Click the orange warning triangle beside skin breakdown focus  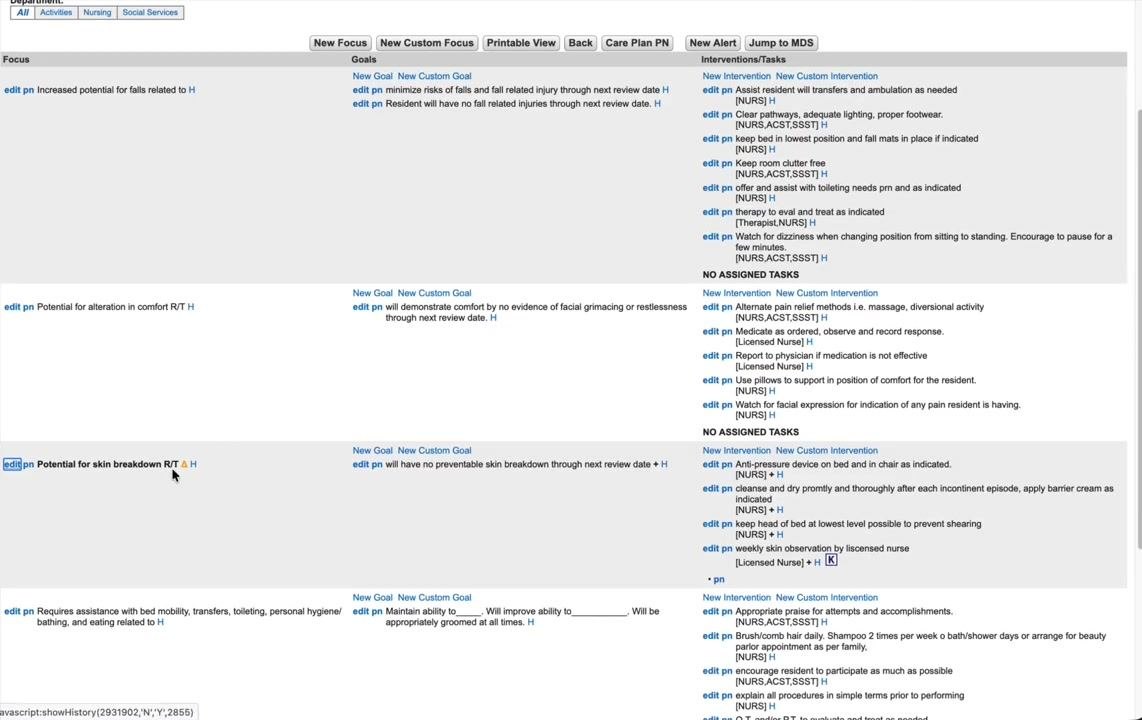click(x=184, y=464)
